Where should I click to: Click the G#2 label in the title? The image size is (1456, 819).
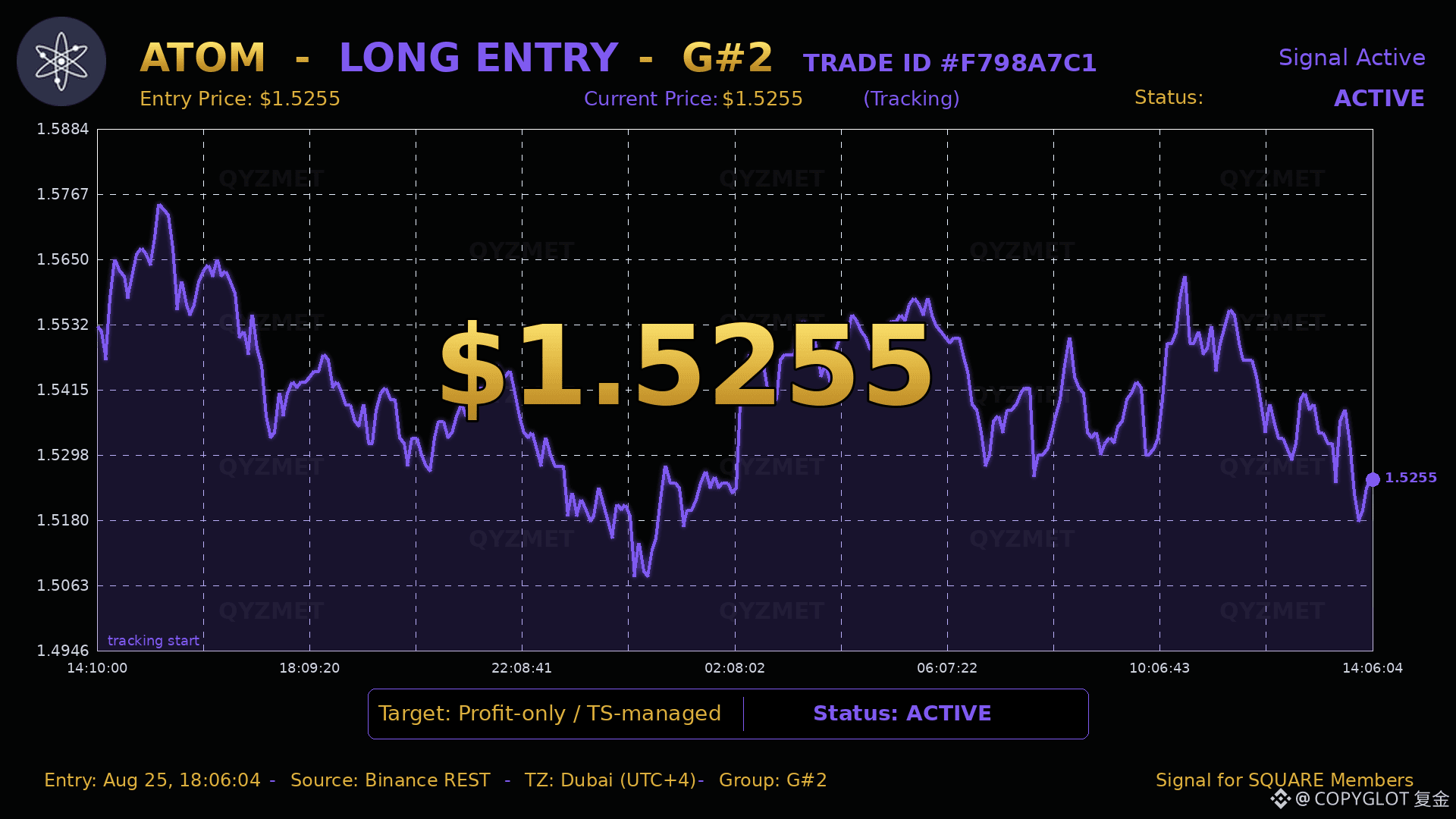click(x=728, y=58)
